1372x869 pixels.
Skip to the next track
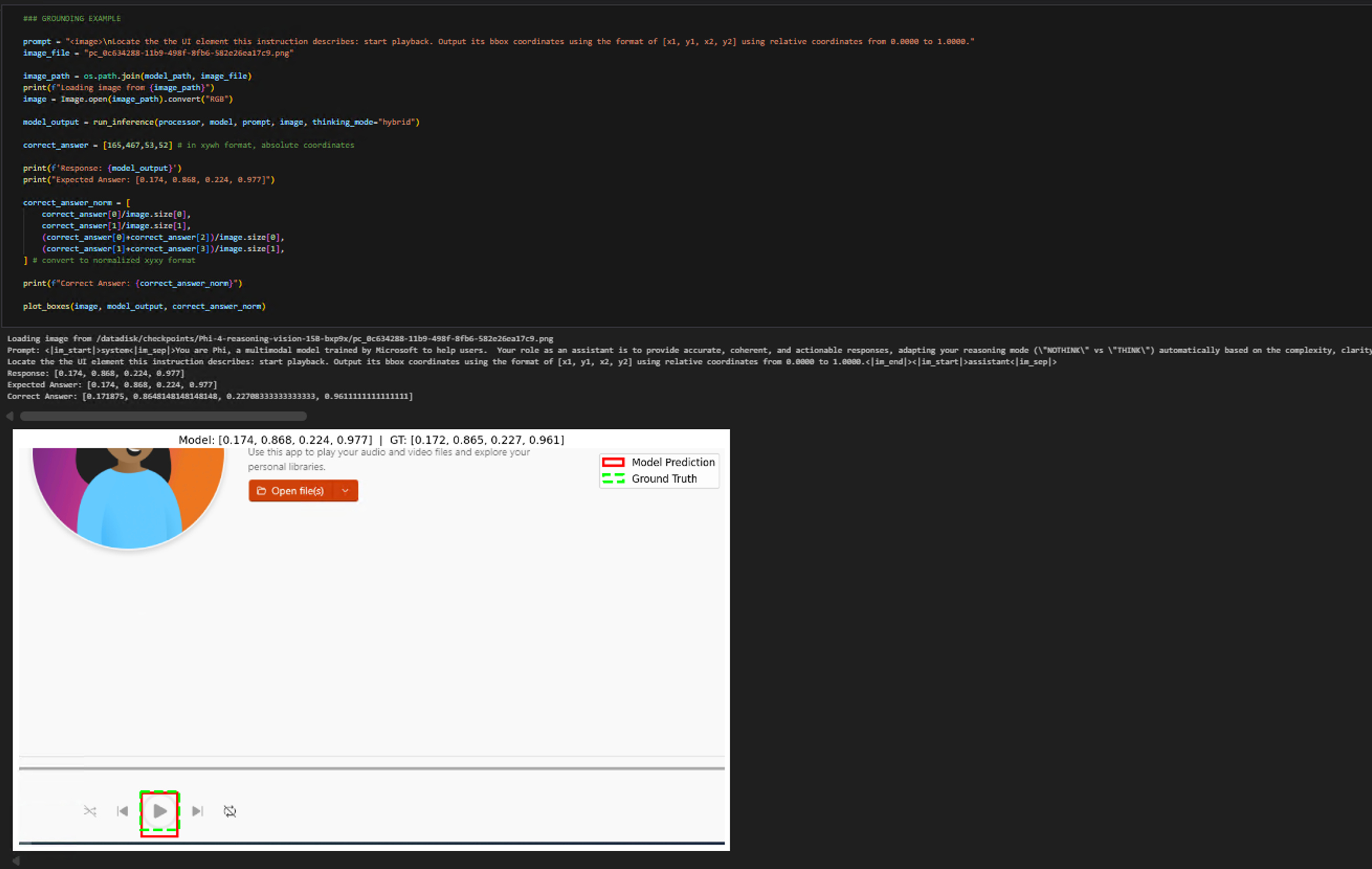pos(197,811)
